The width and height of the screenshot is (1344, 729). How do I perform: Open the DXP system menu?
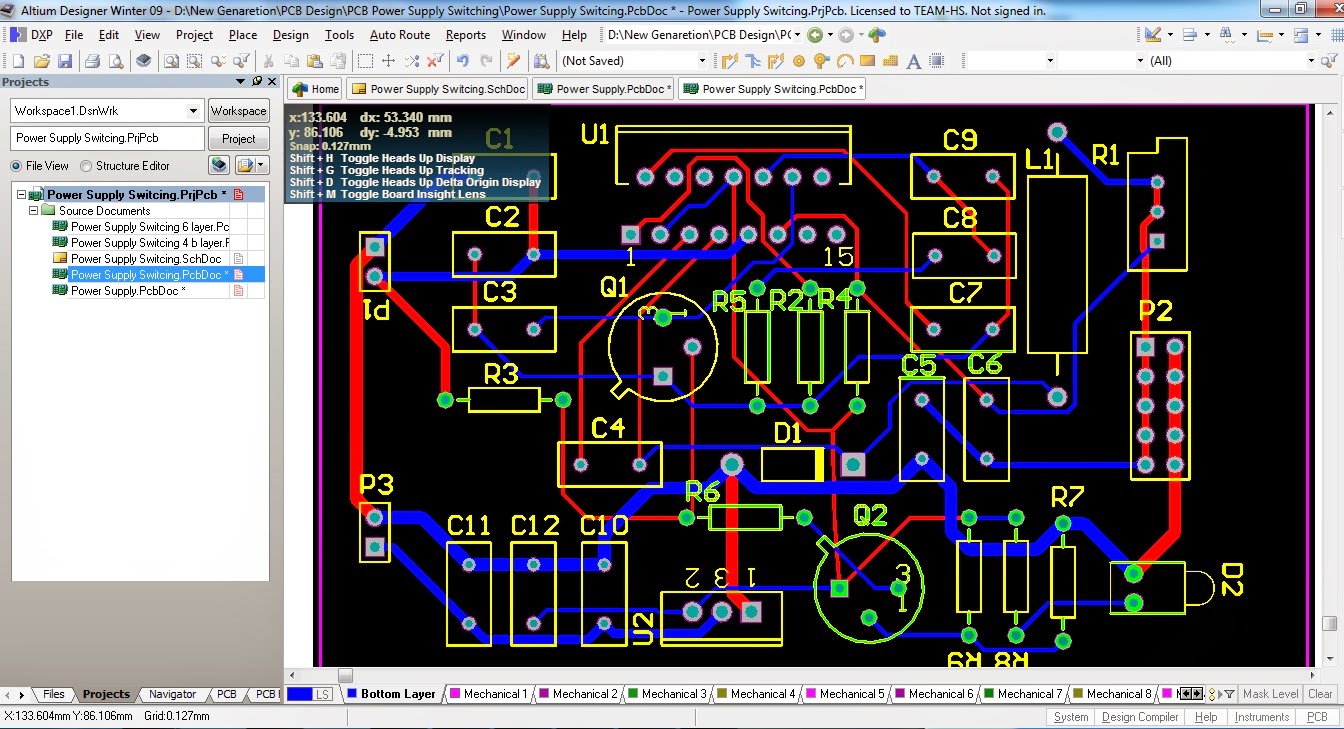coord(32,35)
